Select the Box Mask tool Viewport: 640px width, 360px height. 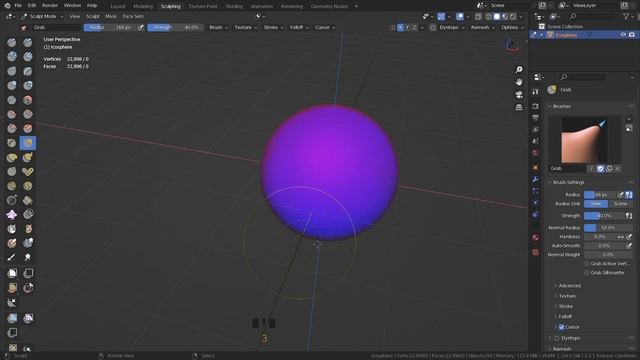click(12, 273)
